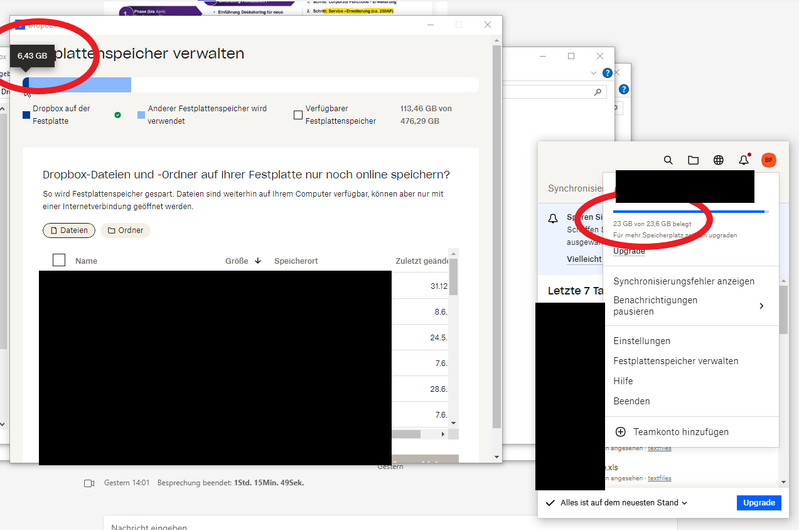Image resolution: width=799 pixels, height=530 pixels.
Task: Click the blue Upgrade button
Action: 758,502
